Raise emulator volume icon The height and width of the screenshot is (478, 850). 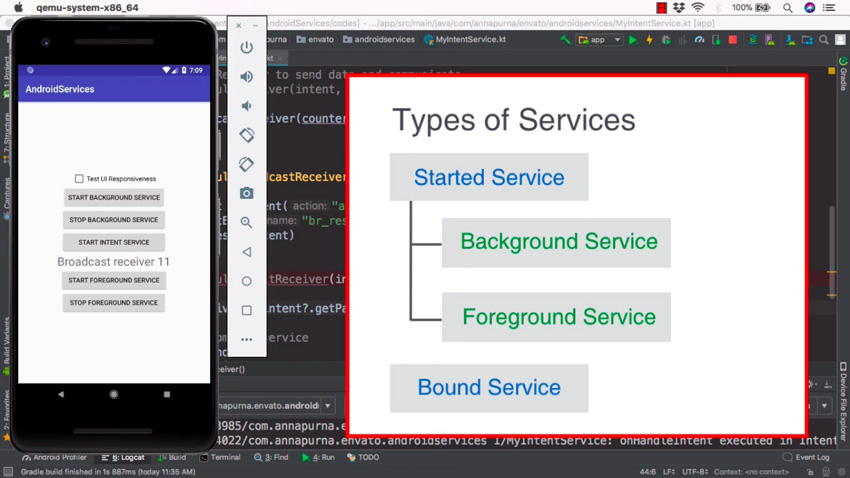(247, 76)
